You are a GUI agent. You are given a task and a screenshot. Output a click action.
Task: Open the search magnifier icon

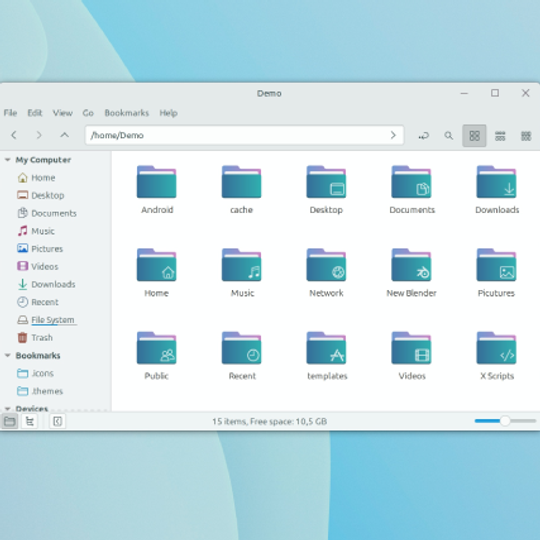coord(448,136)
